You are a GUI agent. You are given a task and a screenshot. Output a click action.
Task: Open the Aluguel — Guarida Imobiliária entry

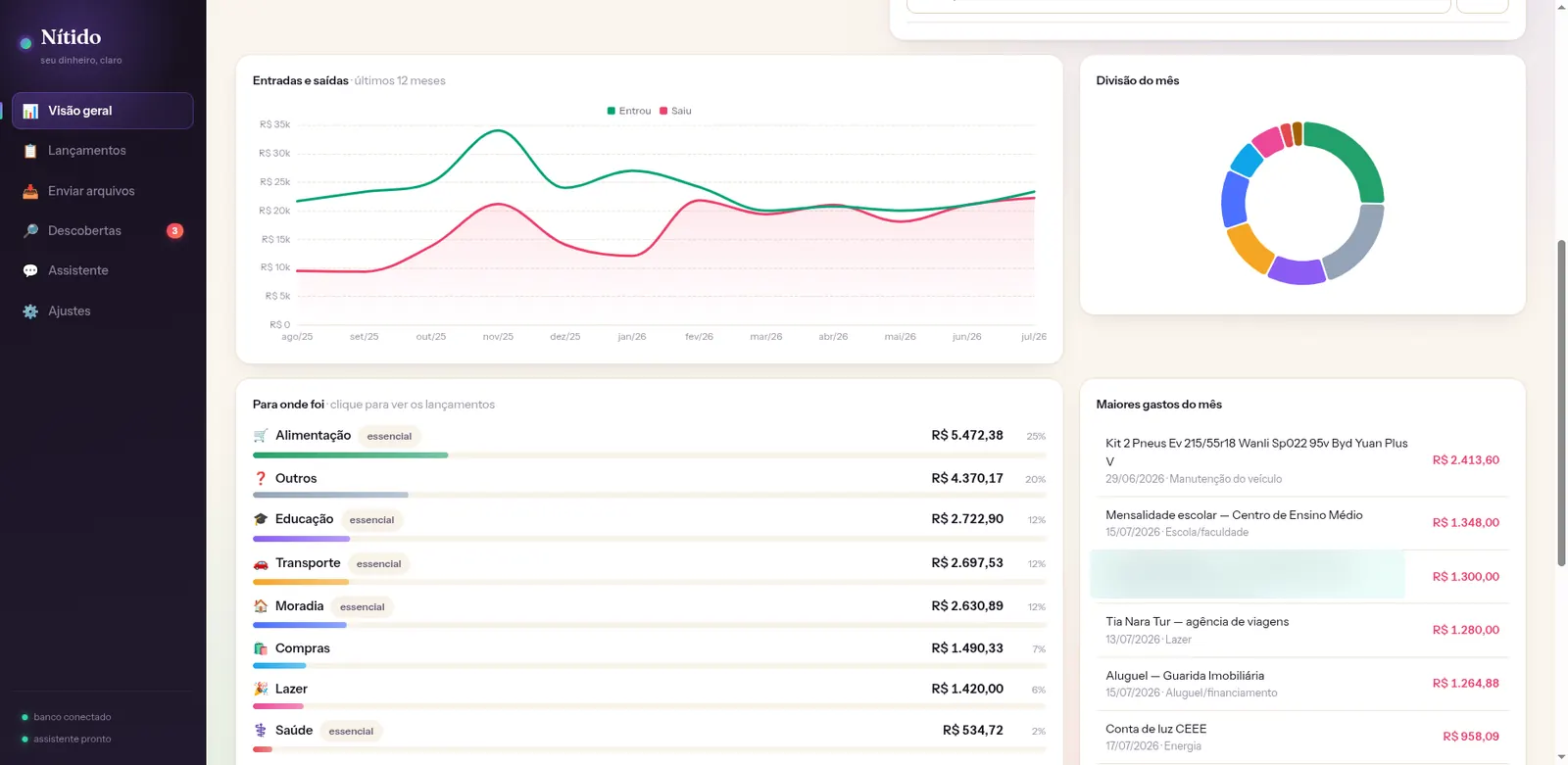[x=1302, y=684]
